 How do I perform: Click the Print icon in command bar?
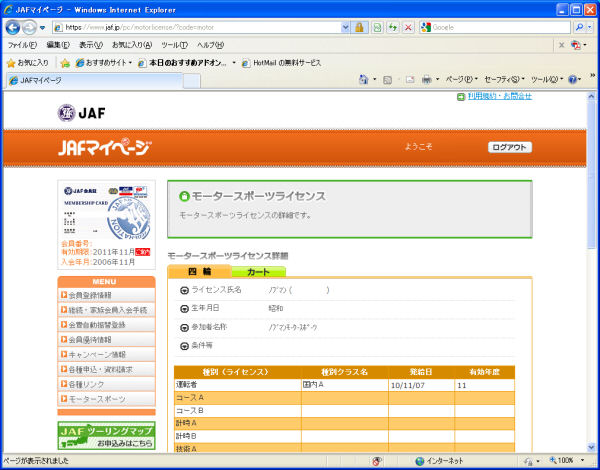(x=426, y=79)
